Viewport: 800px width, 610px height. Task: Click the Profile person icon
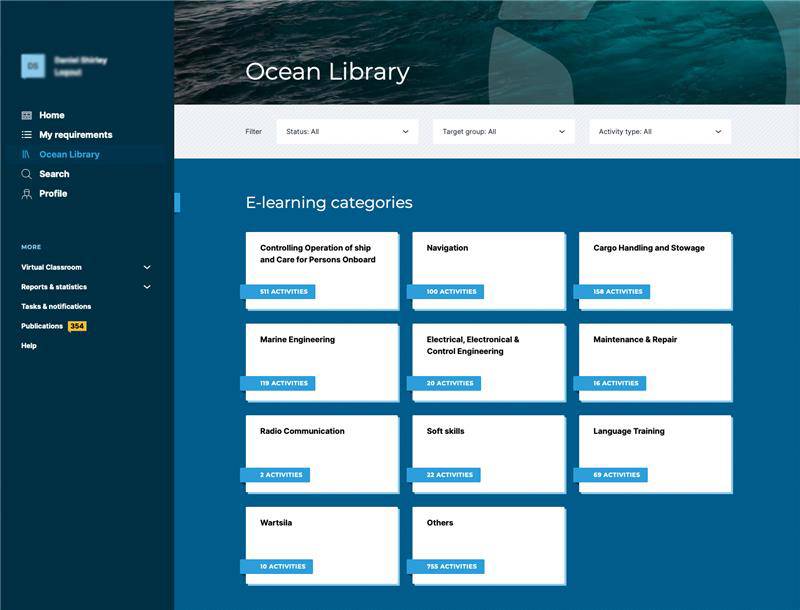click(x=27, y=194)
